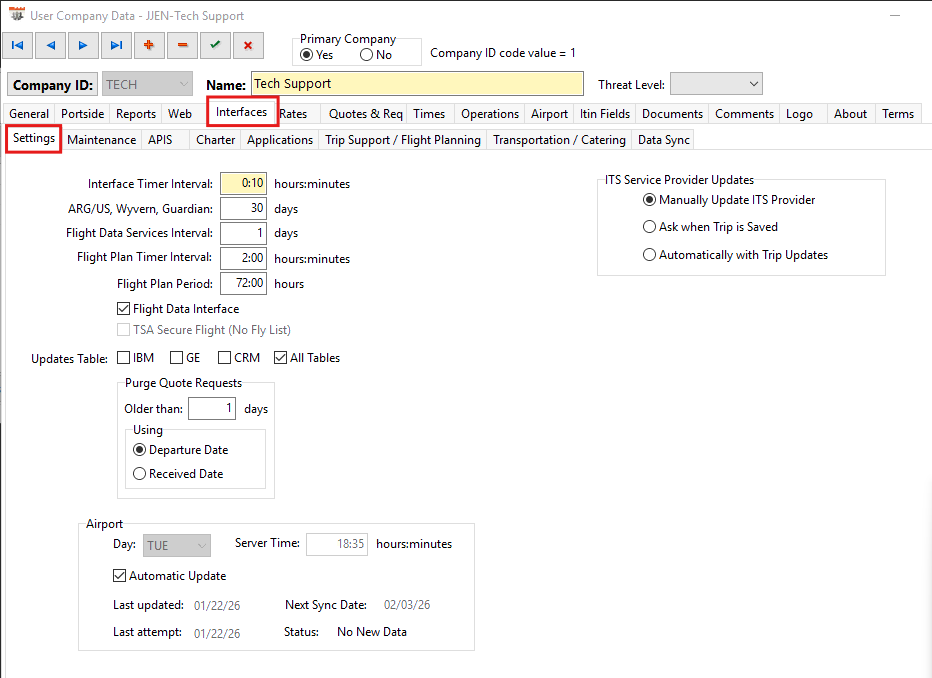Viewport: 932px width, 678px height.
Task: Click the Interface Timer Interval field
Action: [x=242, y=184]
